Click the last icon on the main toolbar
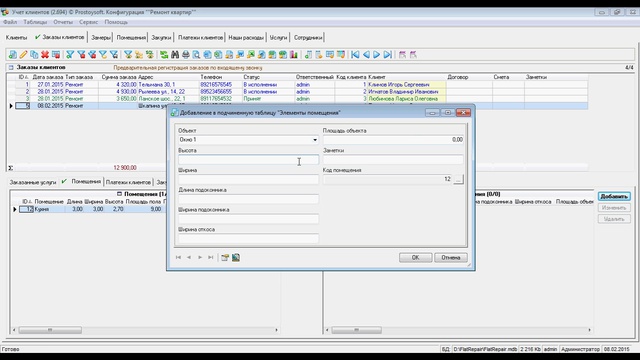 pos(413,54)
